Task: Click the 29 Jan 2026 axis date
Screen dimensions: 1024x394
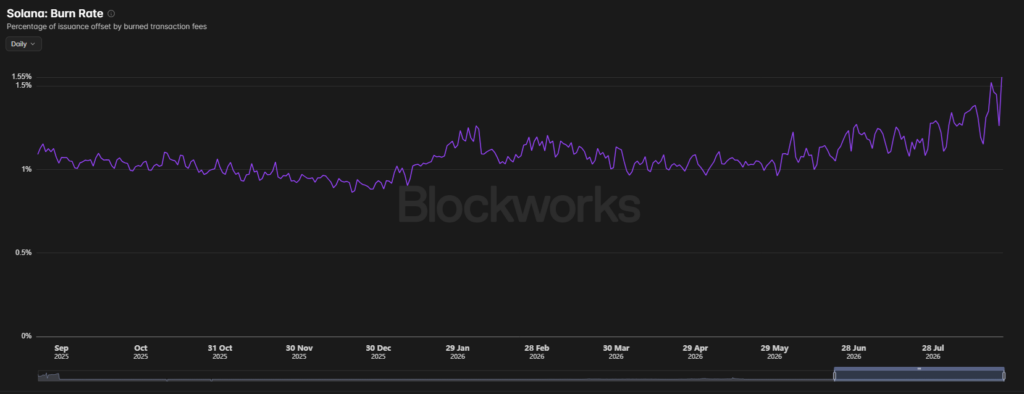Action: coord(457,352)
